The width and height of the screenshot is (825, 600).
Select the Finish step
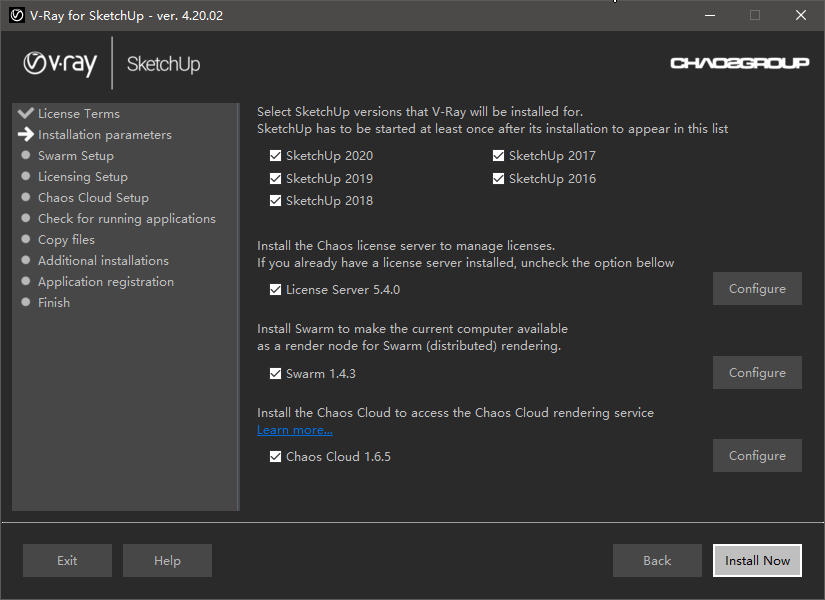tap(54, 303)
